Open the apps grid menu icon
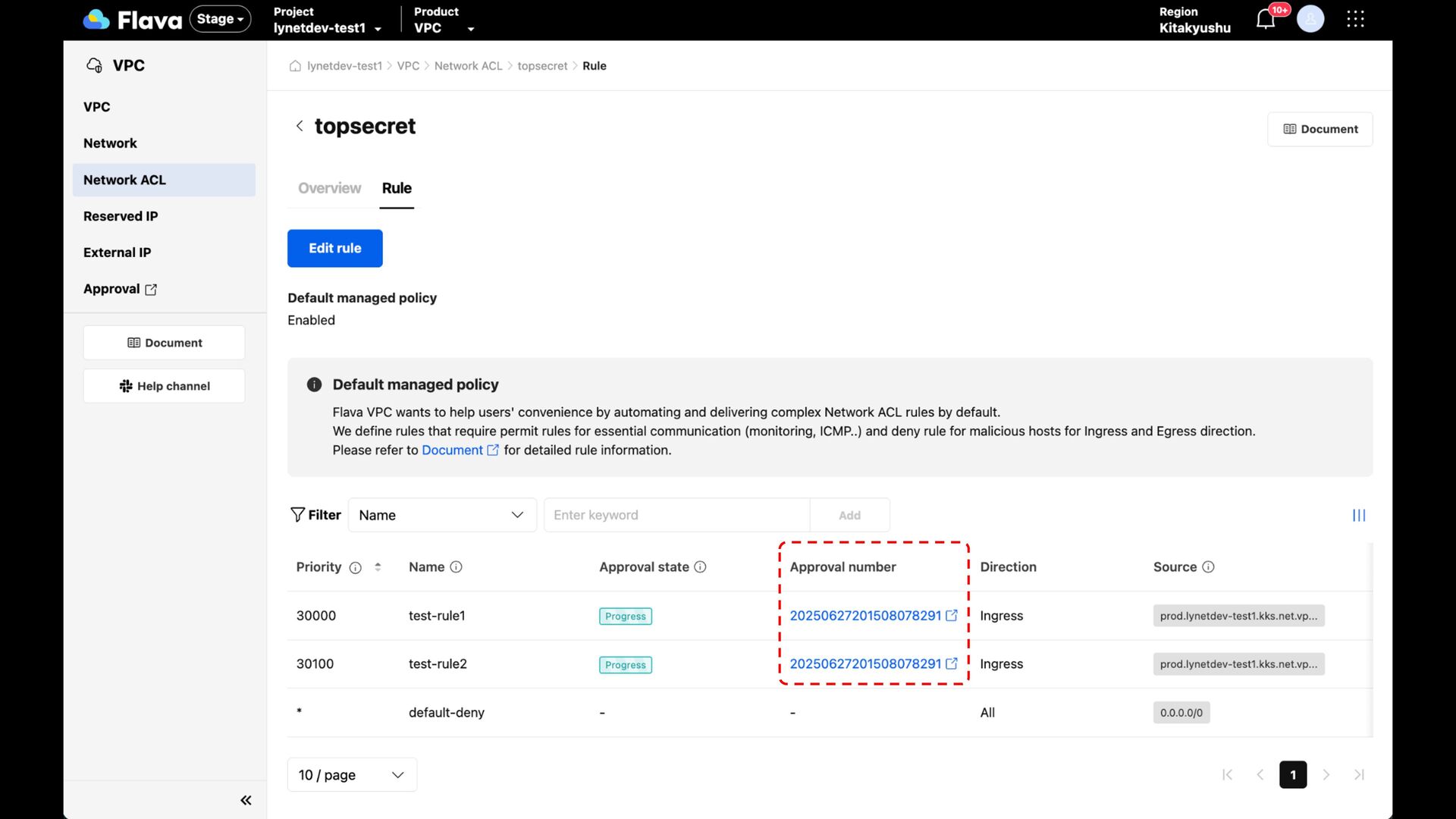The width and height of the screenshot is (1456, 819). pos(1355,19)
